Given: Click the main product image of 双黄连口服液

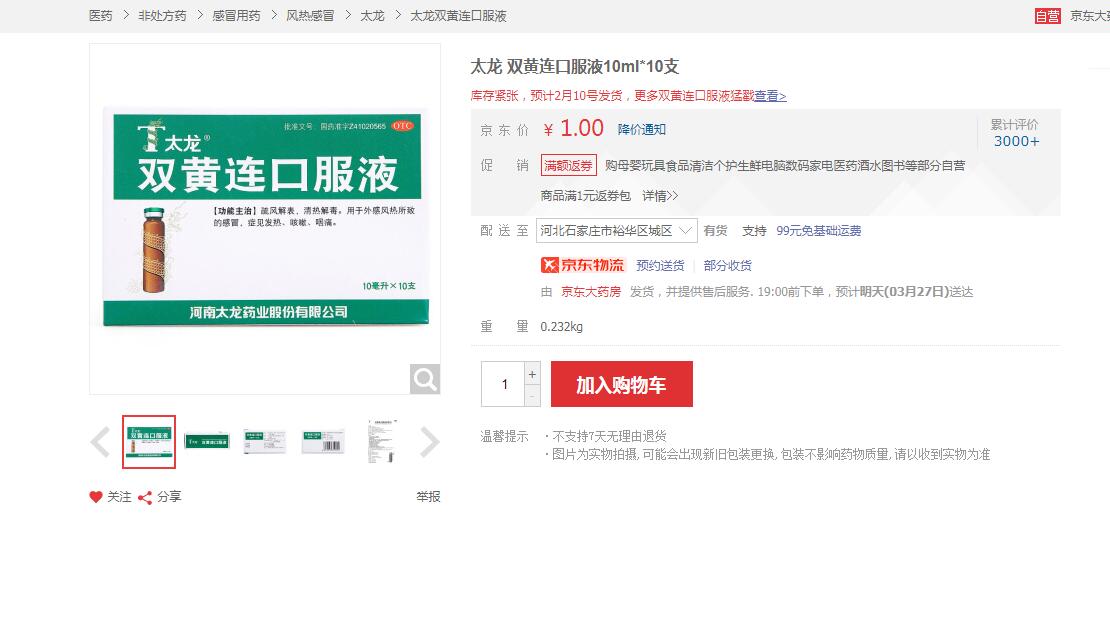Looking at the screenshot, I should tap(265, 217).
